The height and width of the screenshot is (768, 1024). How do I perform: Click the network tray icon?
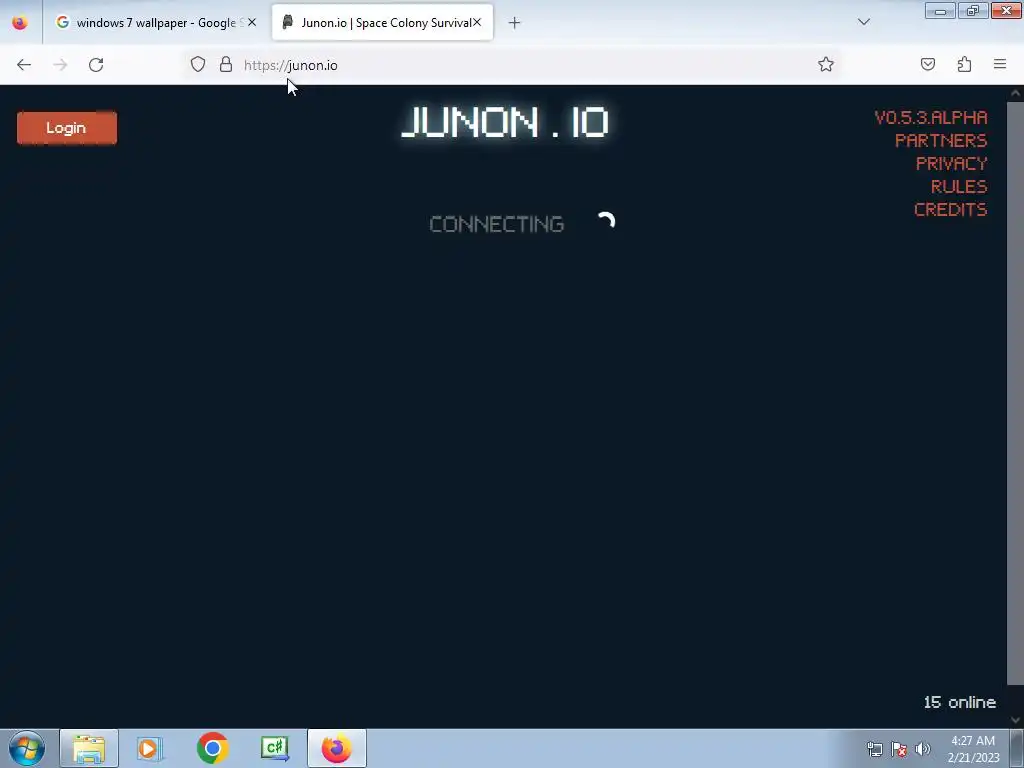pos(874,749)
